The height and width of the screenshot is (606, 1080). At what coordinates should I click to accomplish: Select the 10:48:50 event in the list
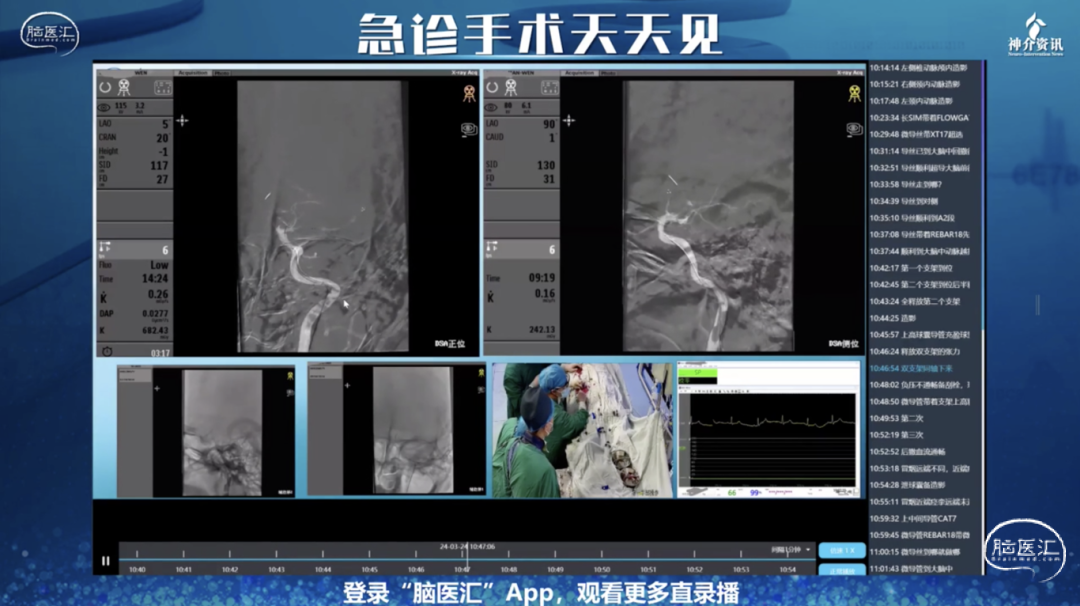920,401
